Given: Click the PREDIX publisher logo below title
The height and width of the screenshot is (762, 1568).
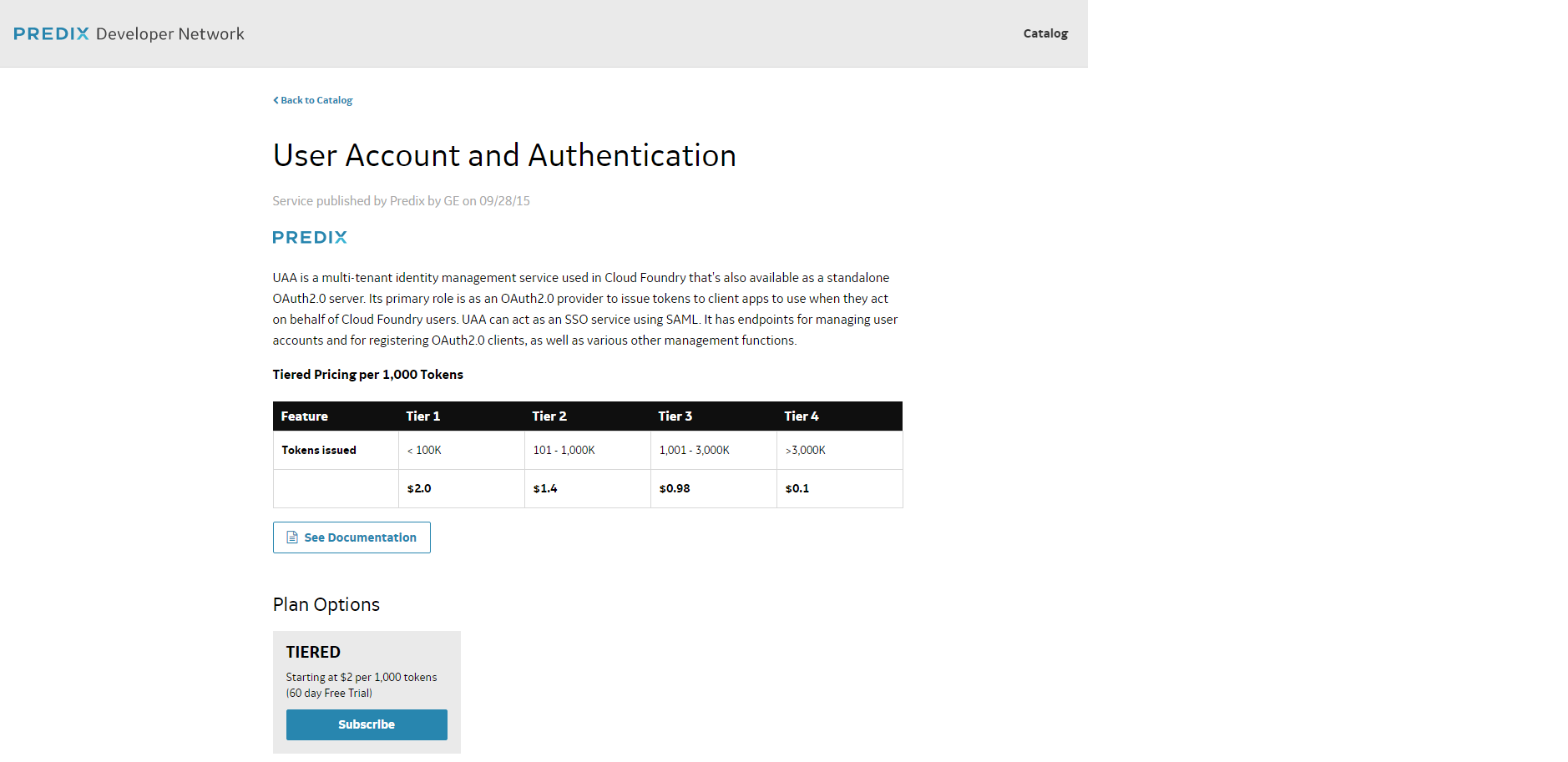Looking at the screenshot, I should [310, 237].
